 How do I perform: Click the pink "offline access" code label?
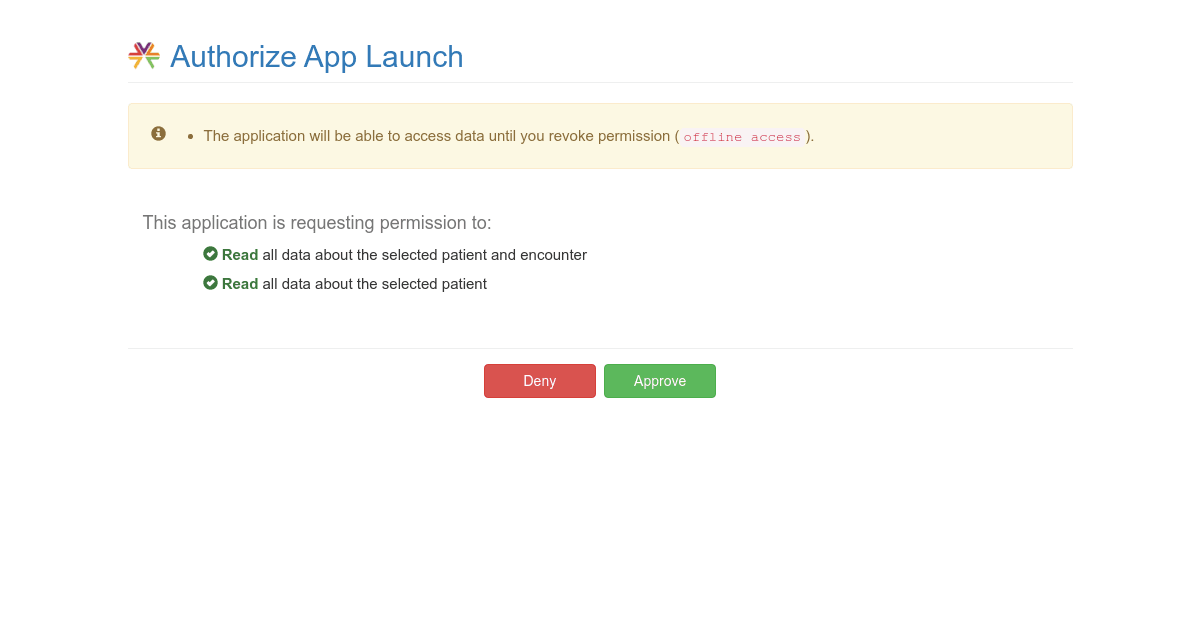click(742, 137)
